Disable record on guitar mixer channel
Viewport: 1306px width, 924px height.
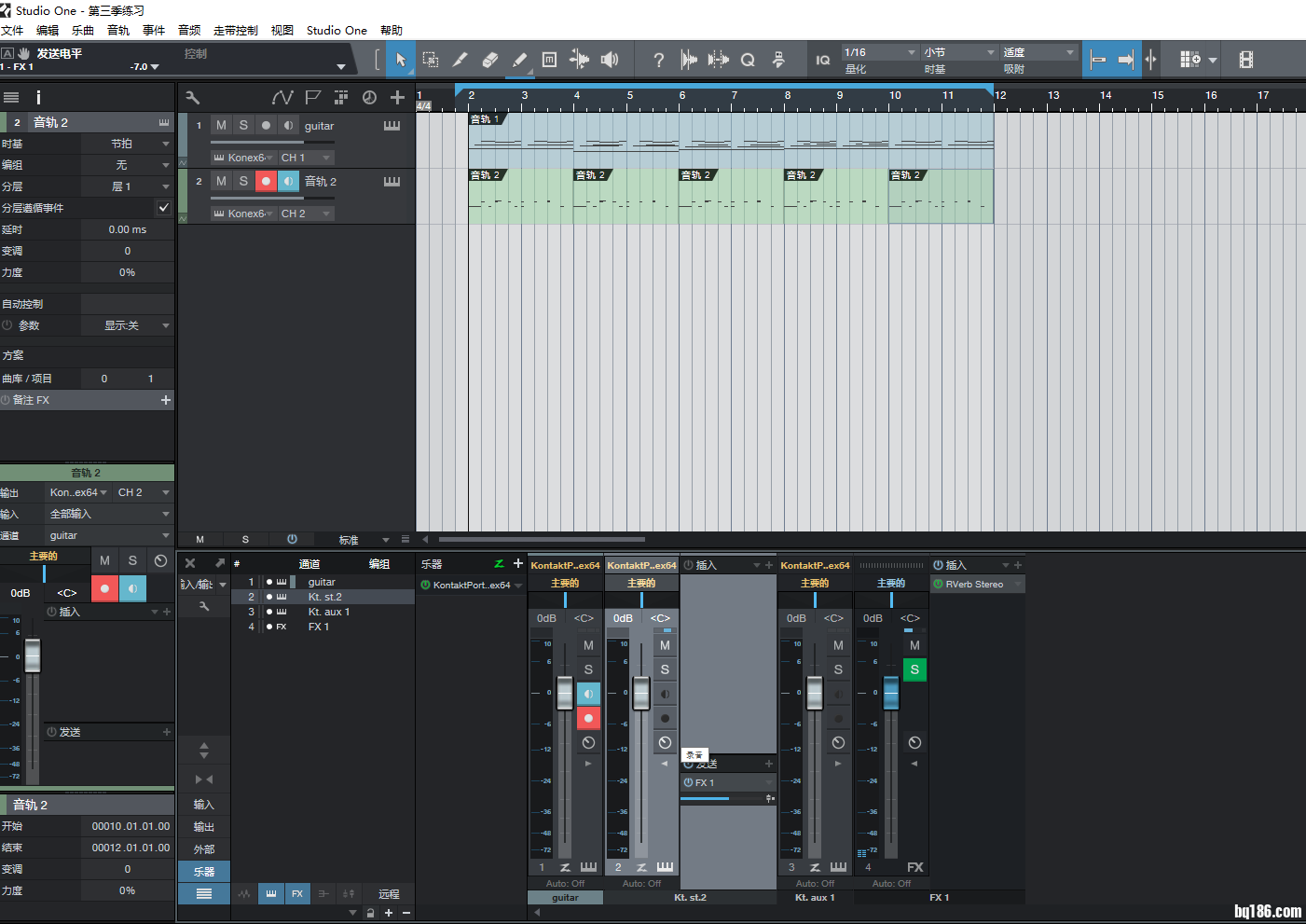tap(588, 718)
